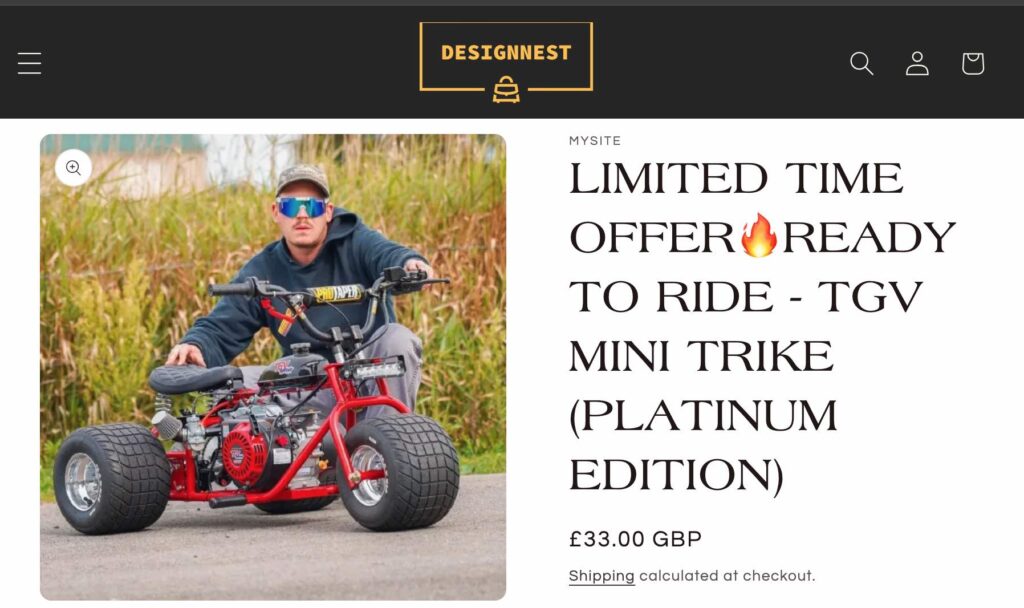
Task: Click the PLATINUM EDITION title text
Action: click(x=703, y=445)
